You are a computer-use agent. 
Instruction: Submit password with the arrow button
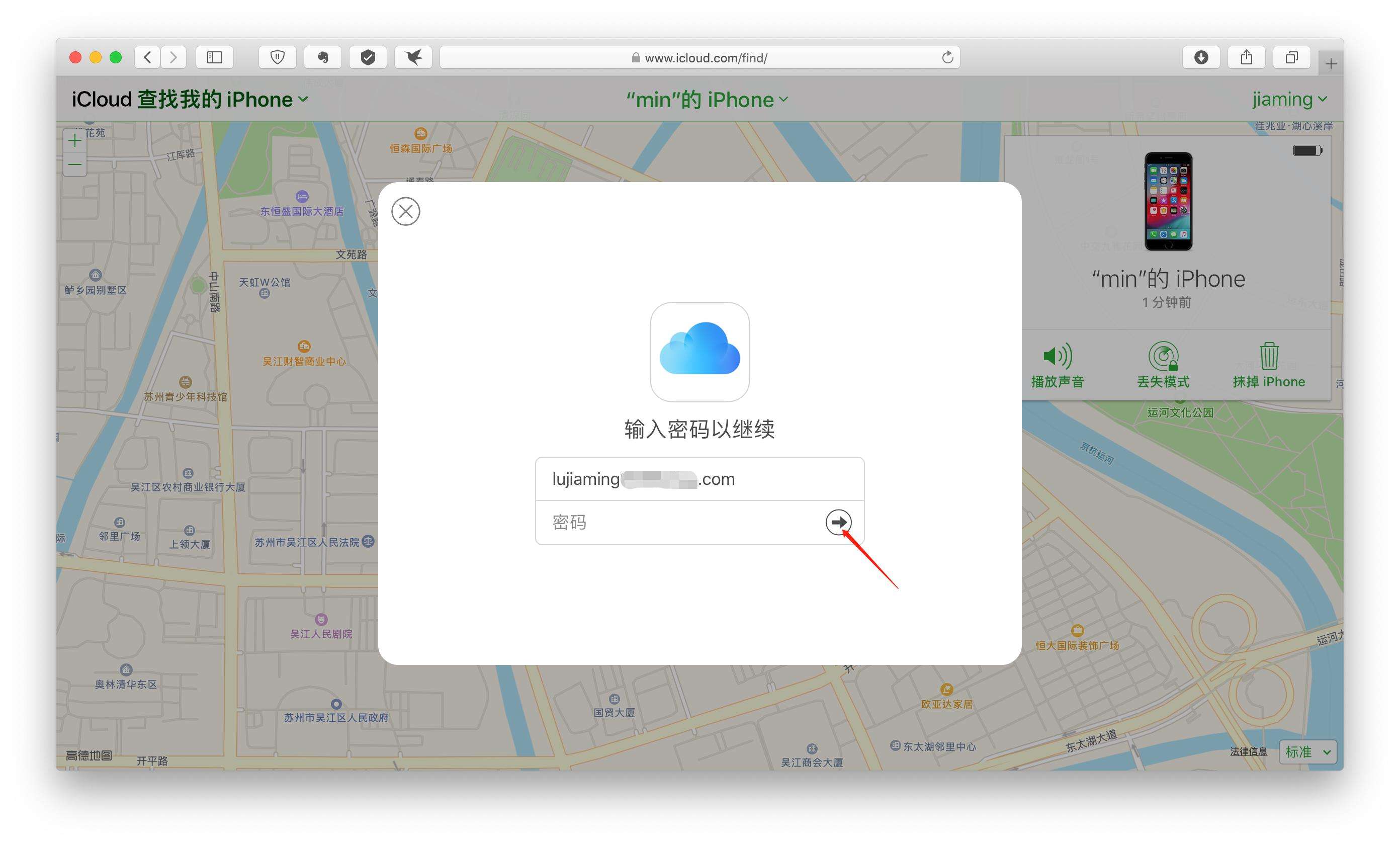tap(838, 522)
